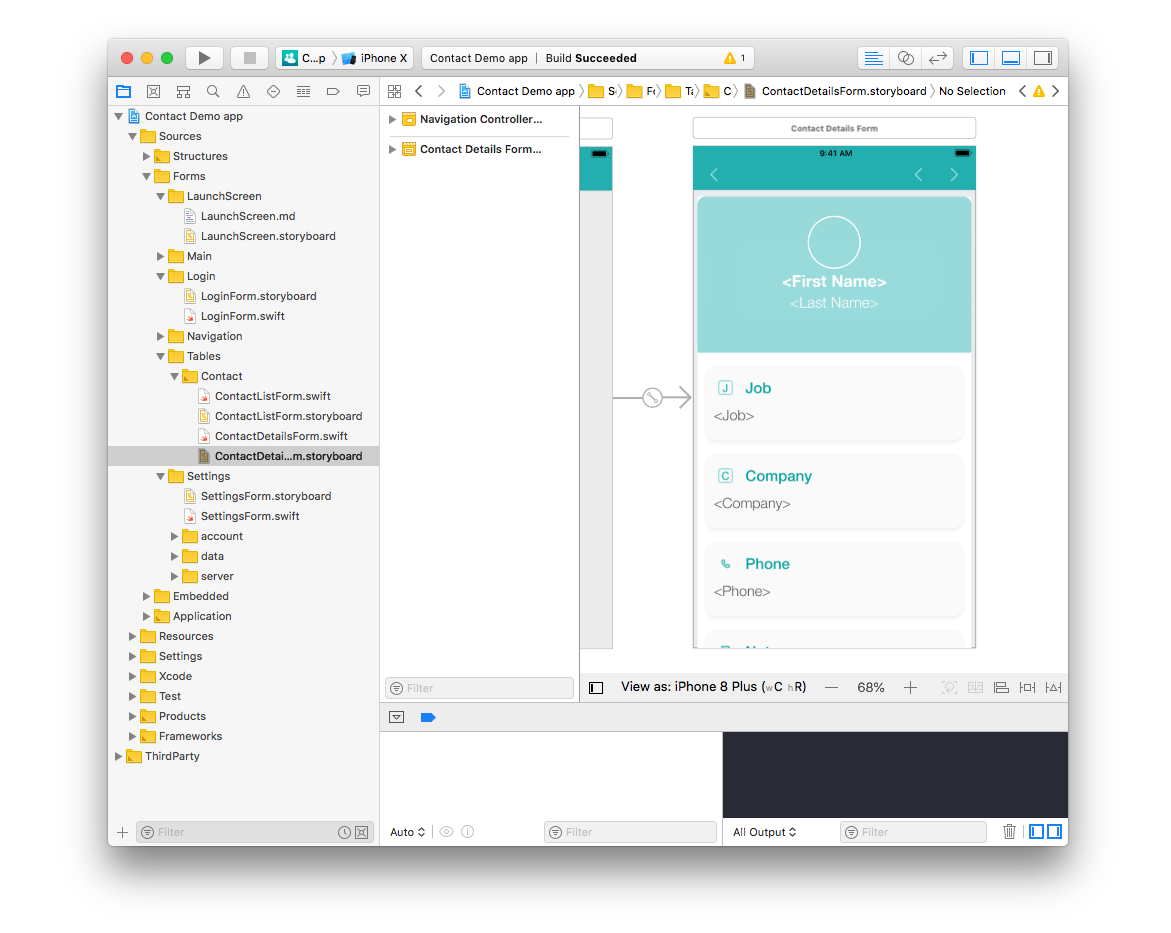The image size is (1171, 933).
Task: Collapse the Sources folder
Action: (x=132, y=136)
